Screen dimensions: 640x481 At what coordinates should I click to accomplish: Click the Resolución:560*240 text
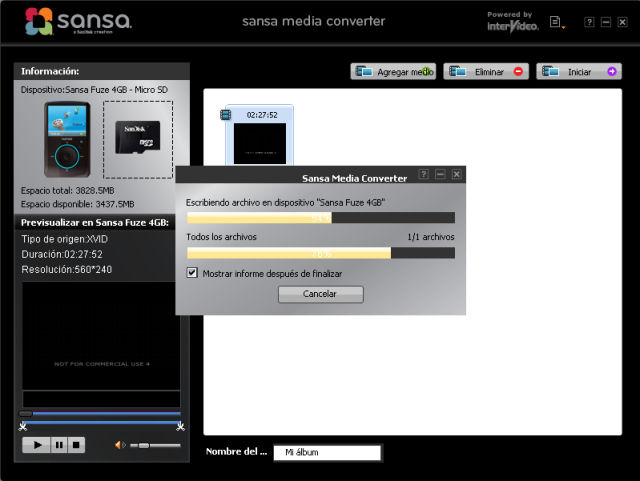pyautogui.click(x=67, y=269)
